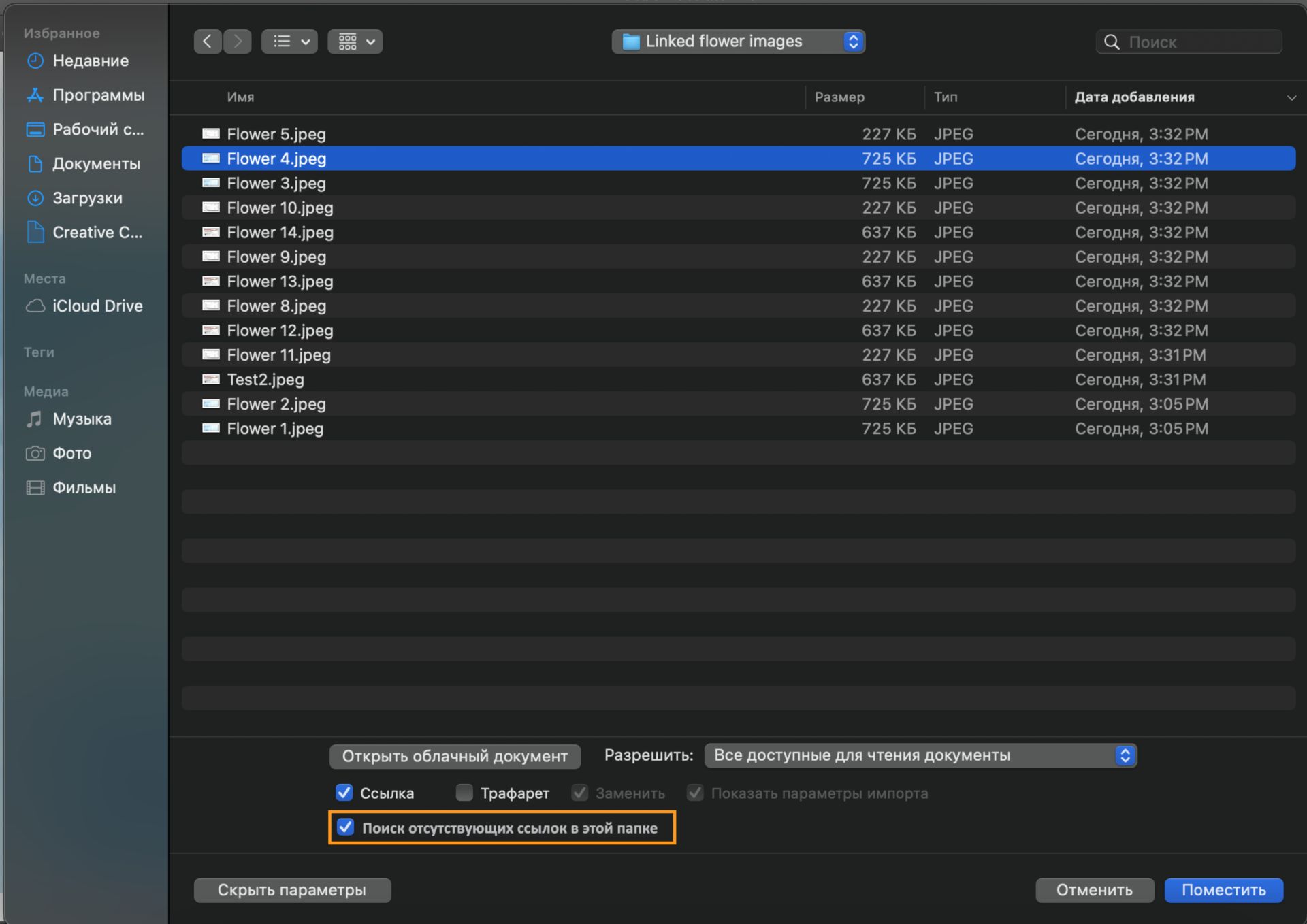Click the Поместить (Place) button

coord(1223,890)
